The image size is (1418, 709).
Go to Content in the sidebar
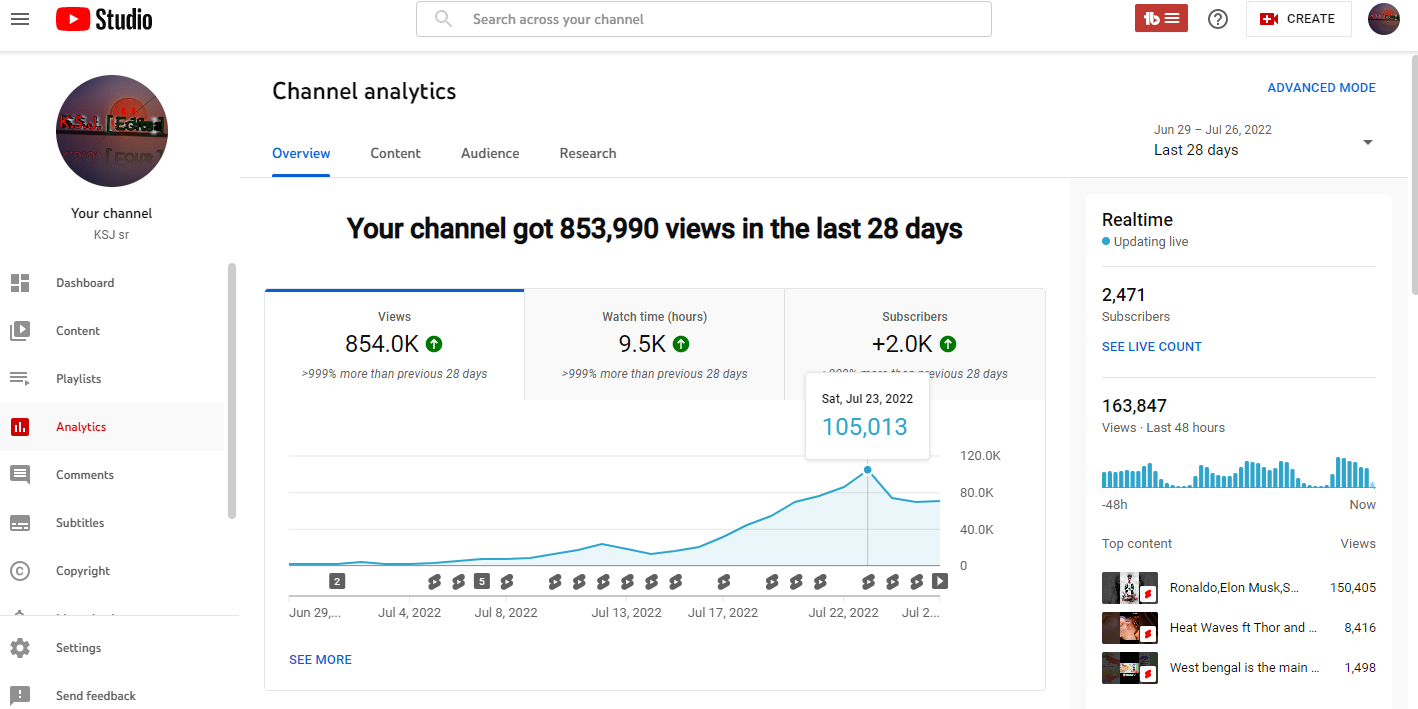(x=78, y=331)
